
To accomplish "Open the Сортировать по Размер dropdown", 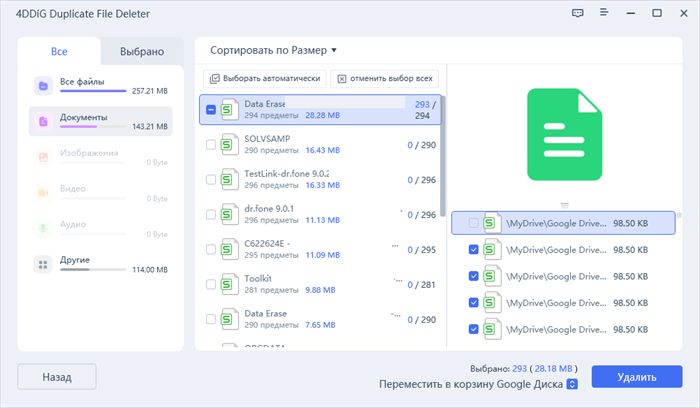I will pos(273,50).
